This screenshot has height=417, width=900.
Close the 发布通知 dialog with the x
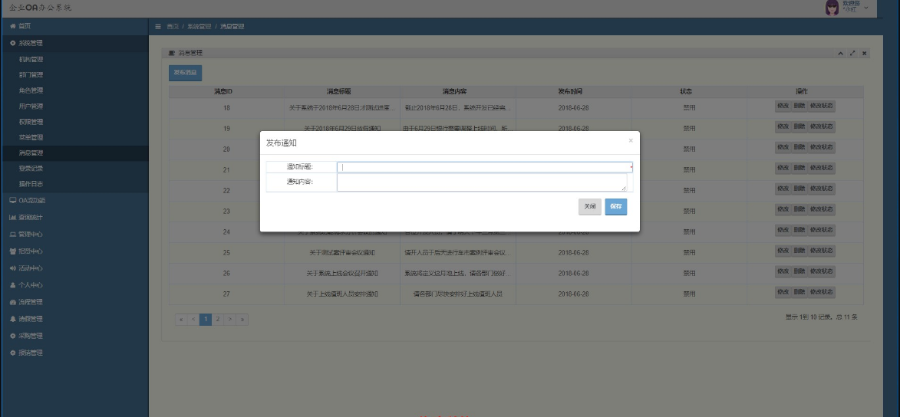click(x=630, y=141)
